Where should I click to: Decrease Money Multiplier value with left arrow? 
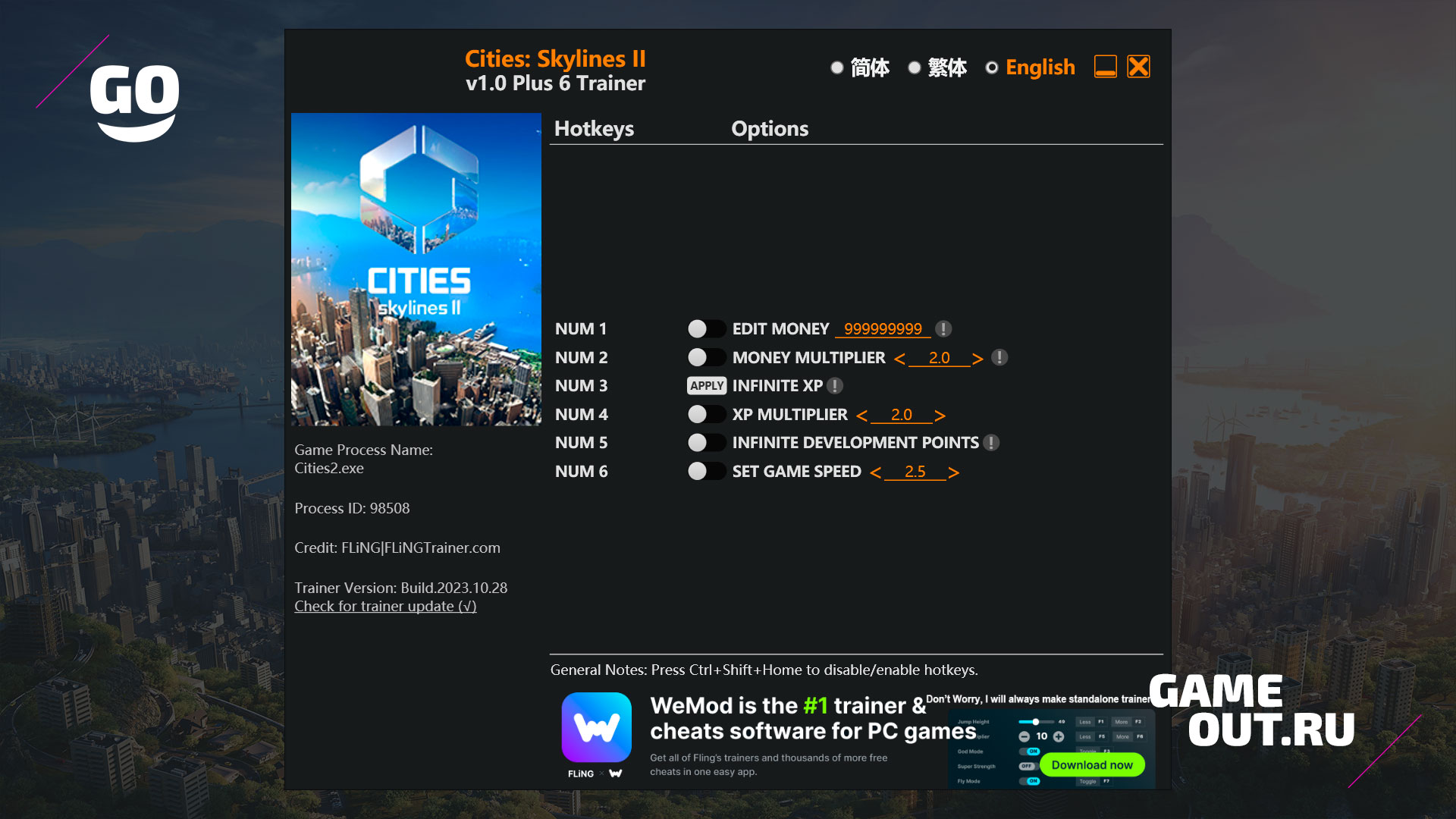(x=899, y=357)
